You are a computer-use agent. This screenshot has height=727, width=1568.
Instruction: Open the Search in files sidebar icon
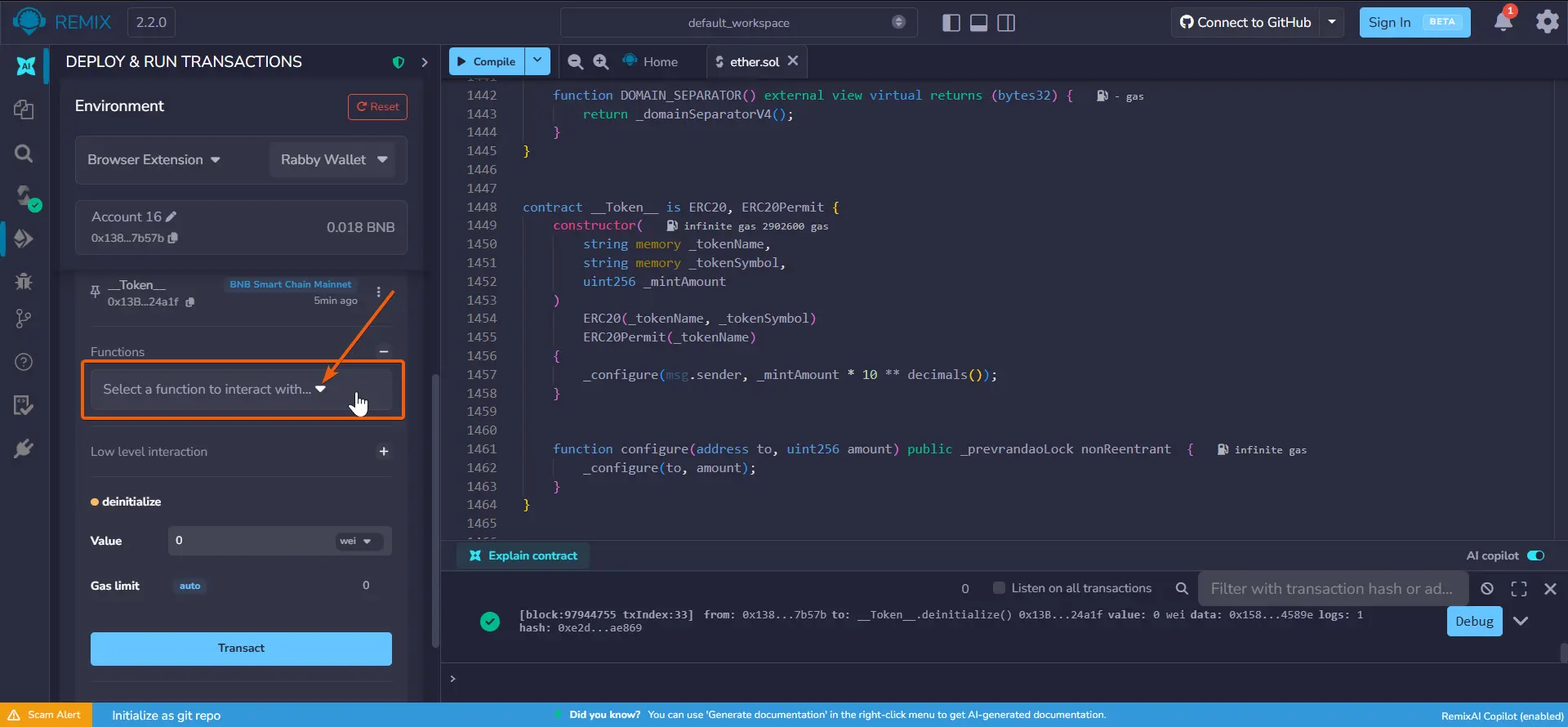(24, 153)
